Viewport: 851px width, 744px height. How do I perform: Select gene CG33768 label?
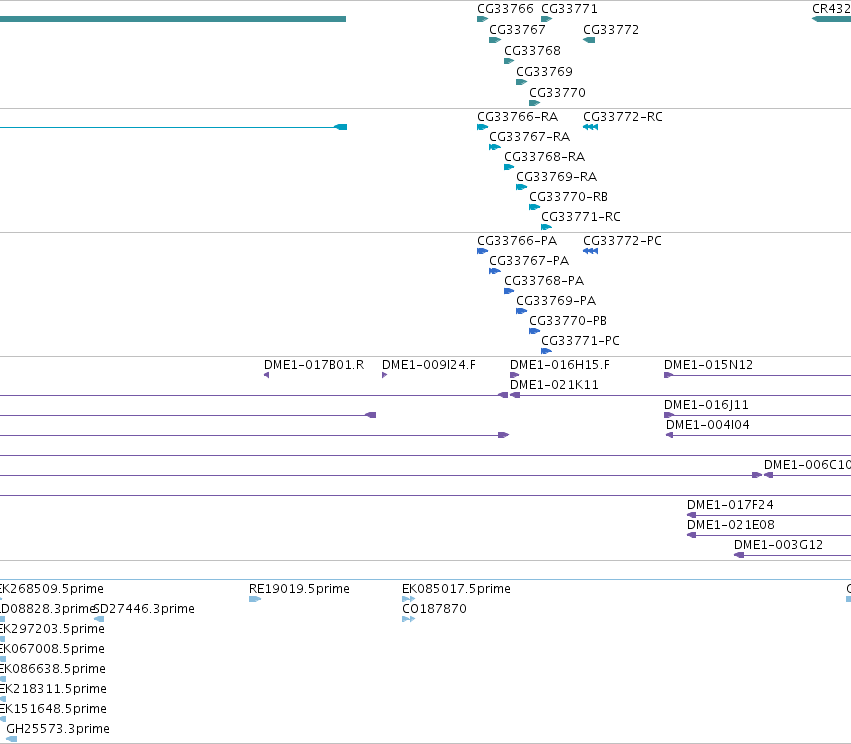(532, 51)
